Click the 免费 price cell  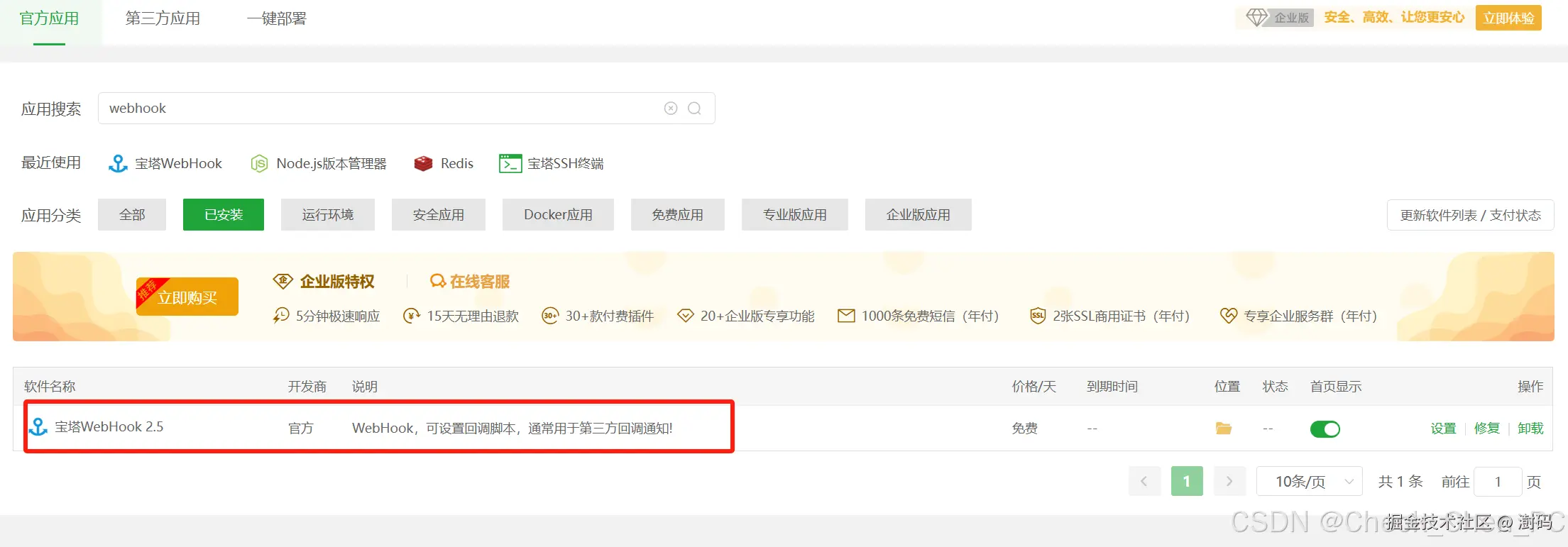coord(1025,429)
